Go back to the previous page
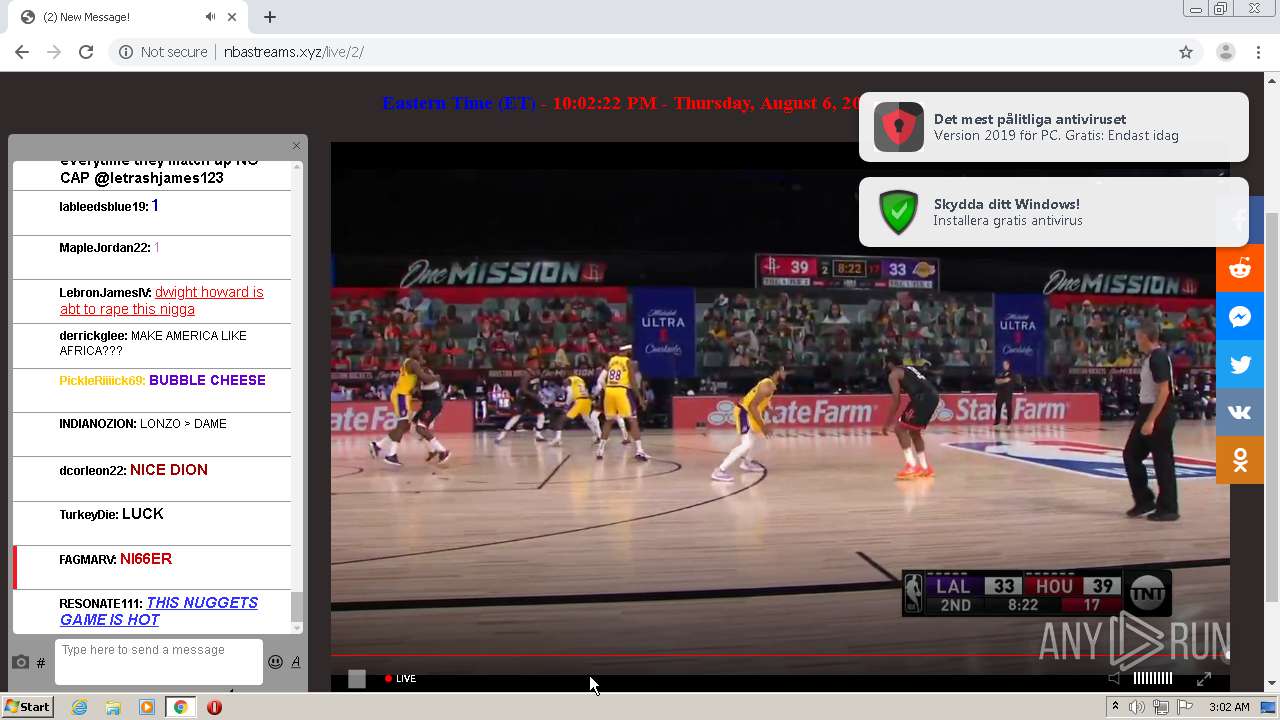The width and height of the screenshot is (1280, 720). coord(22,52)
